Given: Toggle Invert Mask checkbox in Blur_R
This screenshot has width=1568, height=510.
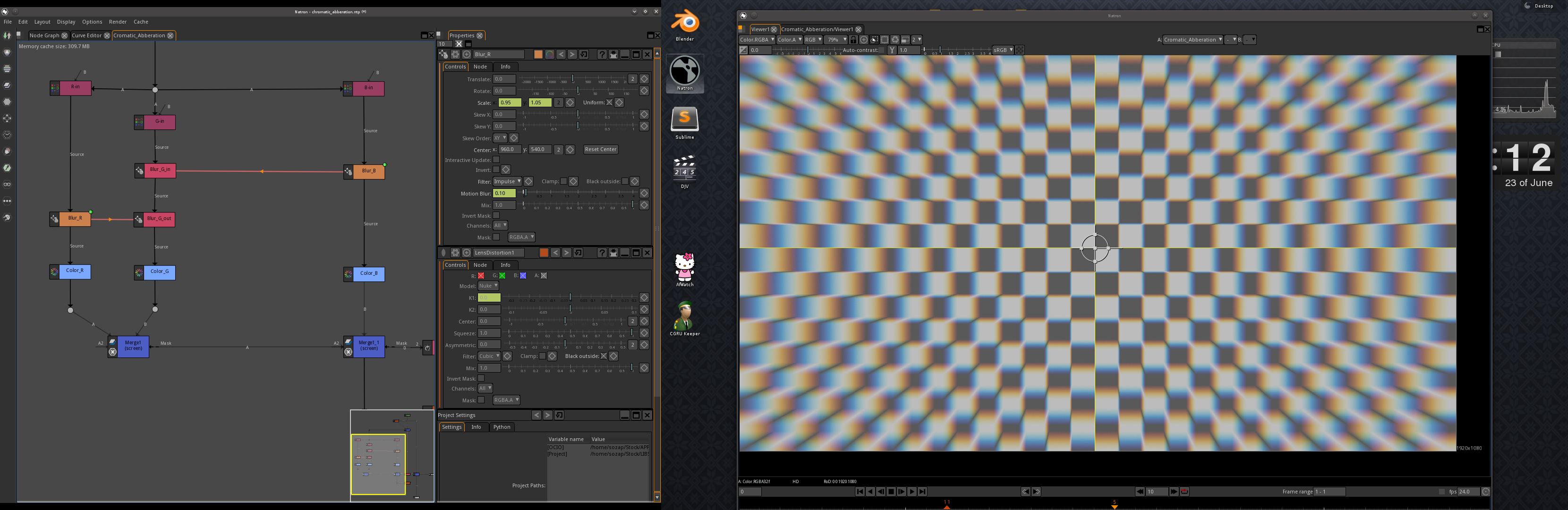Looking at the screenshot, I should point(496,215).
